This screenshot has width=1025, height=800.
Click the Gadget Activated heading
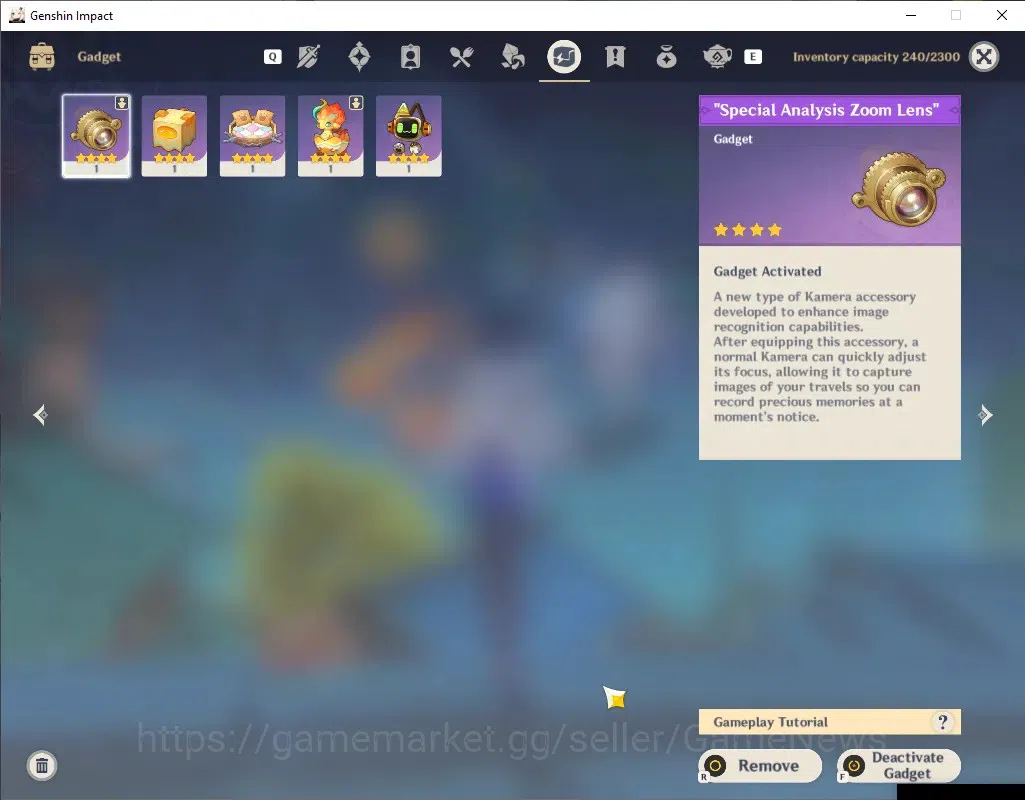click(767, 271)
